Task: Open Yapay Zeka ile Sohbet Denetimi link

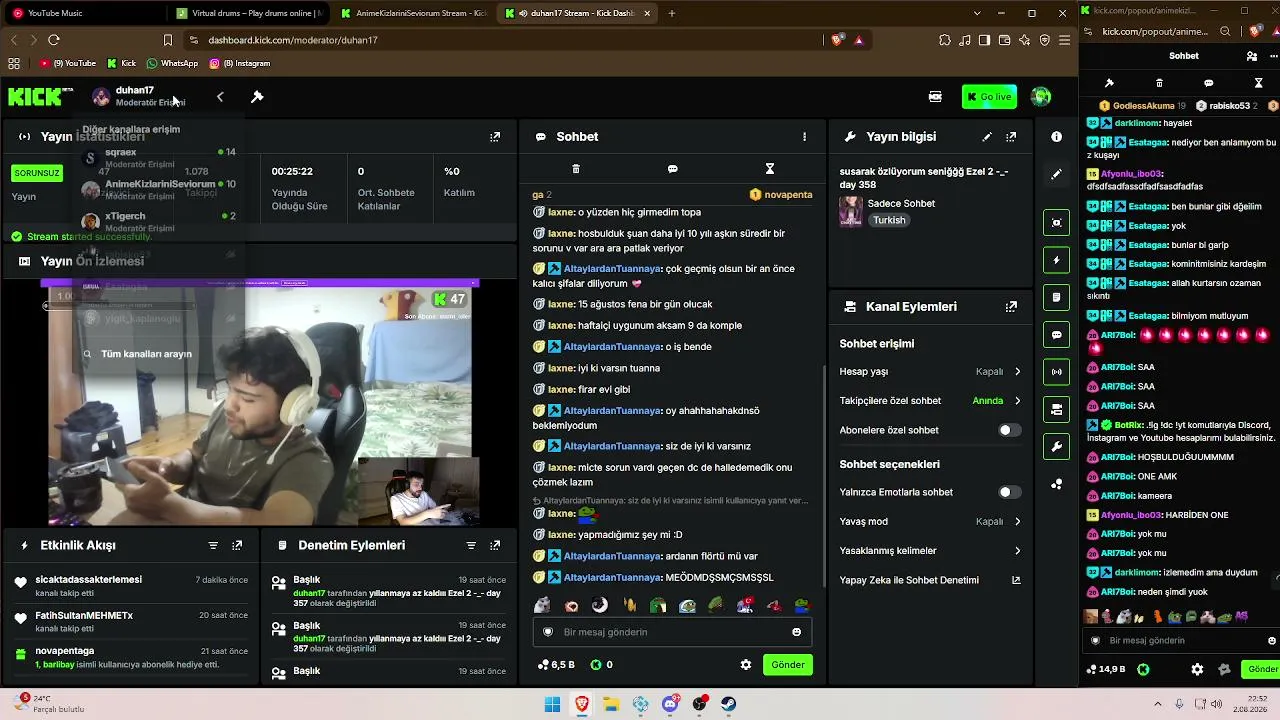Action: click(930, 580)
